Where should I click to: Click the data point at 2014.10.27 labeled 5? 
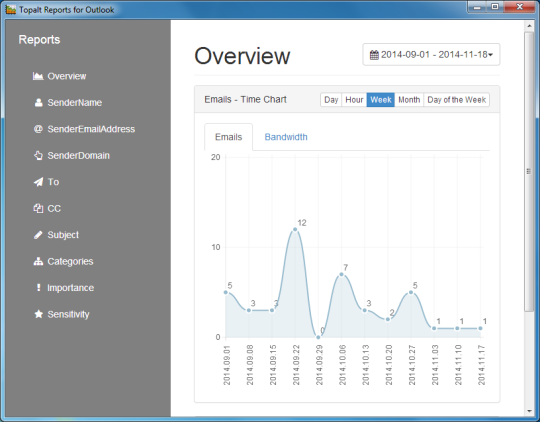tap(411, 292)
